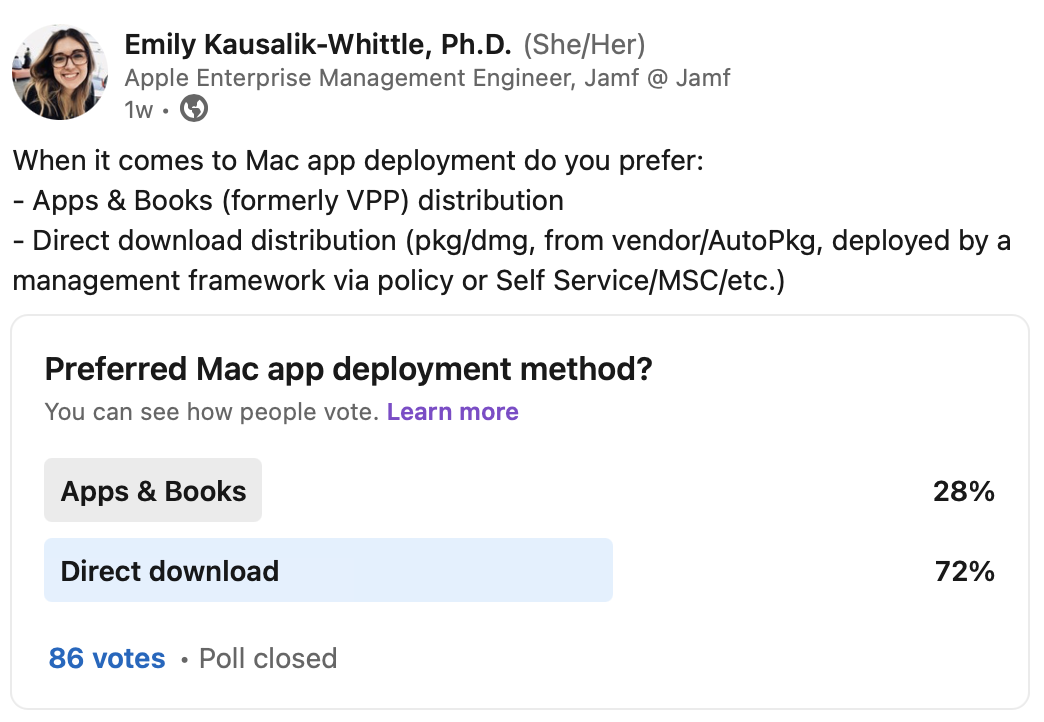
Task: Open the Learn more link
Action: coord(452,412)
